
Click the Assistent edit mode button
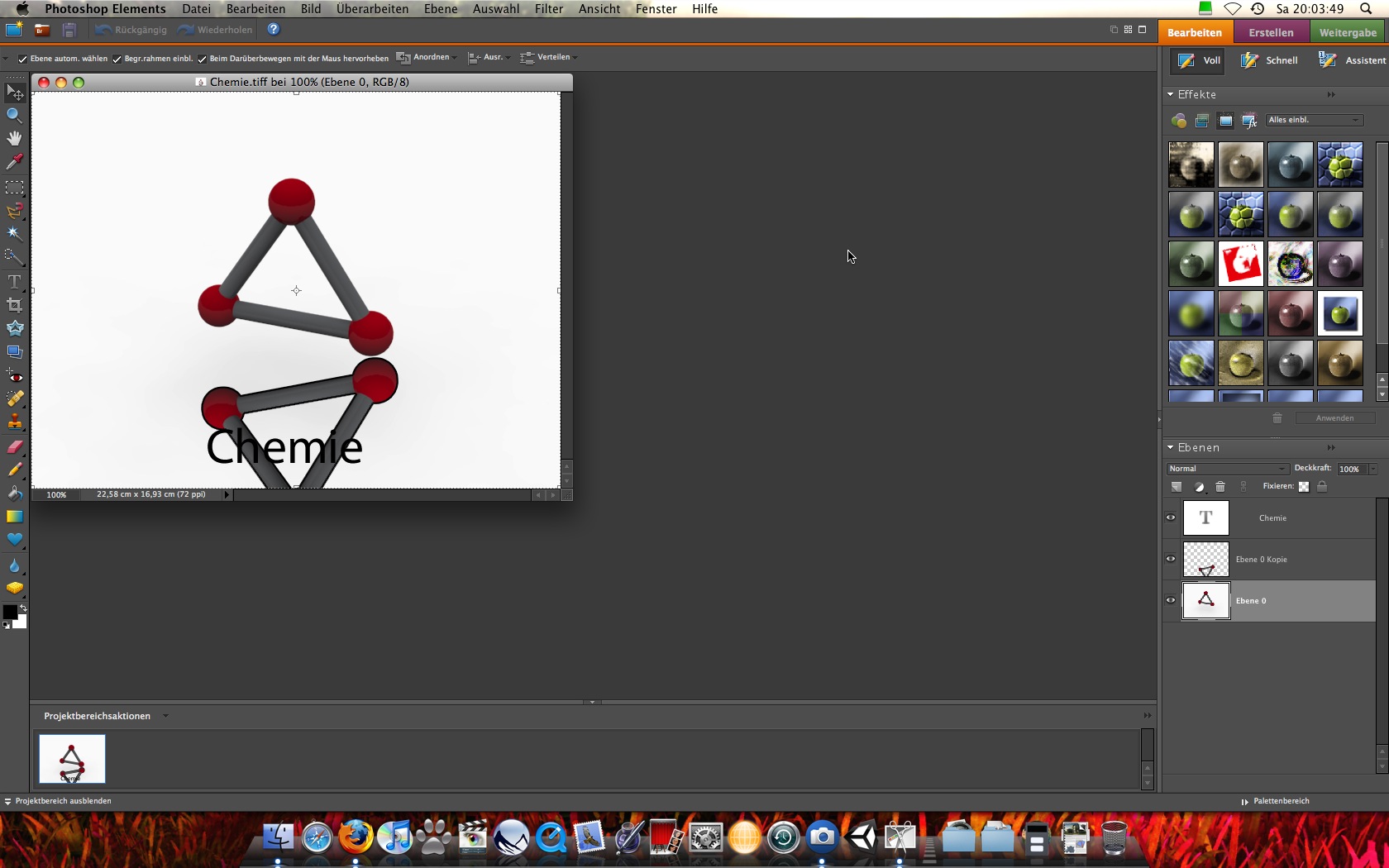click(x=1353, y=60)
